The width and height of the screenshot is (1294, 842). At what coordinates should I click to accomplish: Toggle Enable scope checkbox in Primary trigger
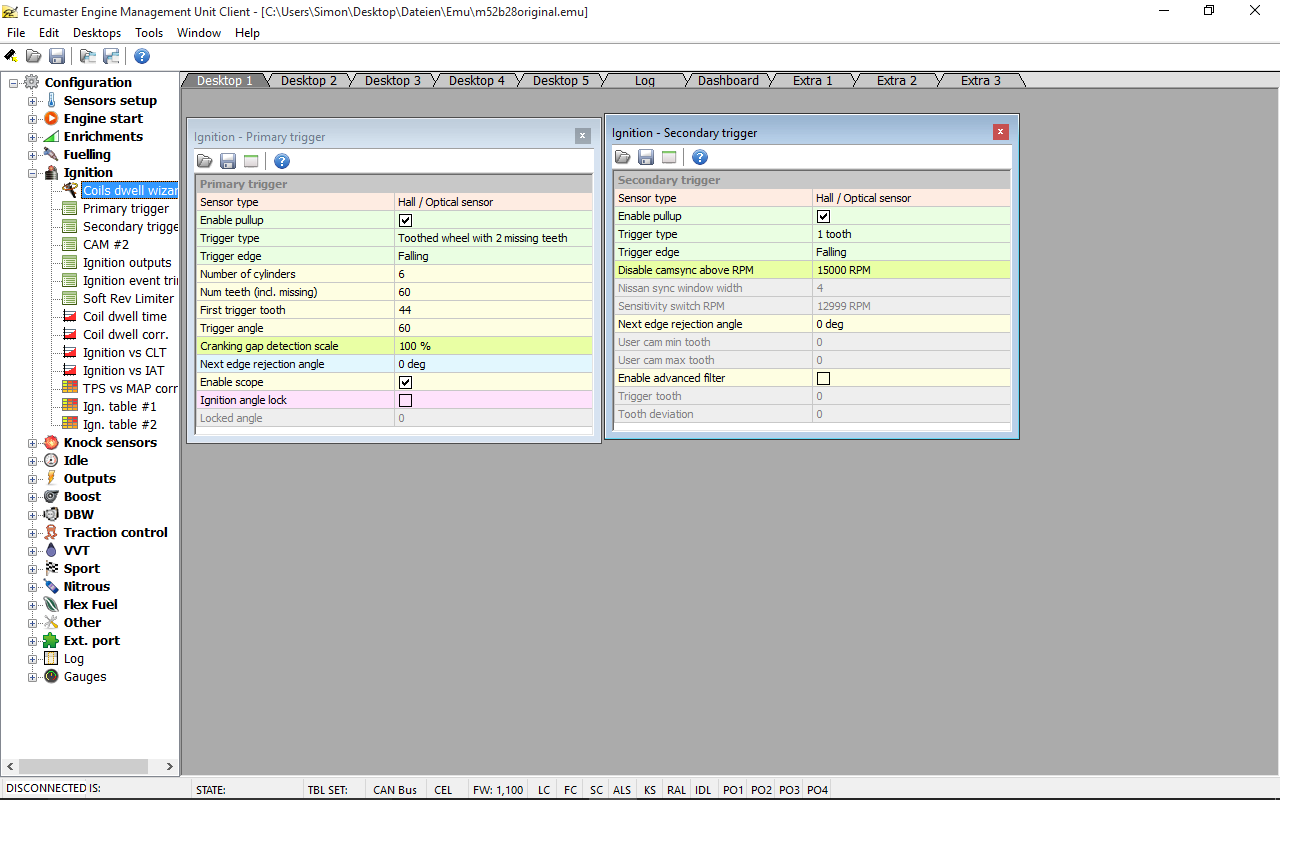[x=405, y=382]
